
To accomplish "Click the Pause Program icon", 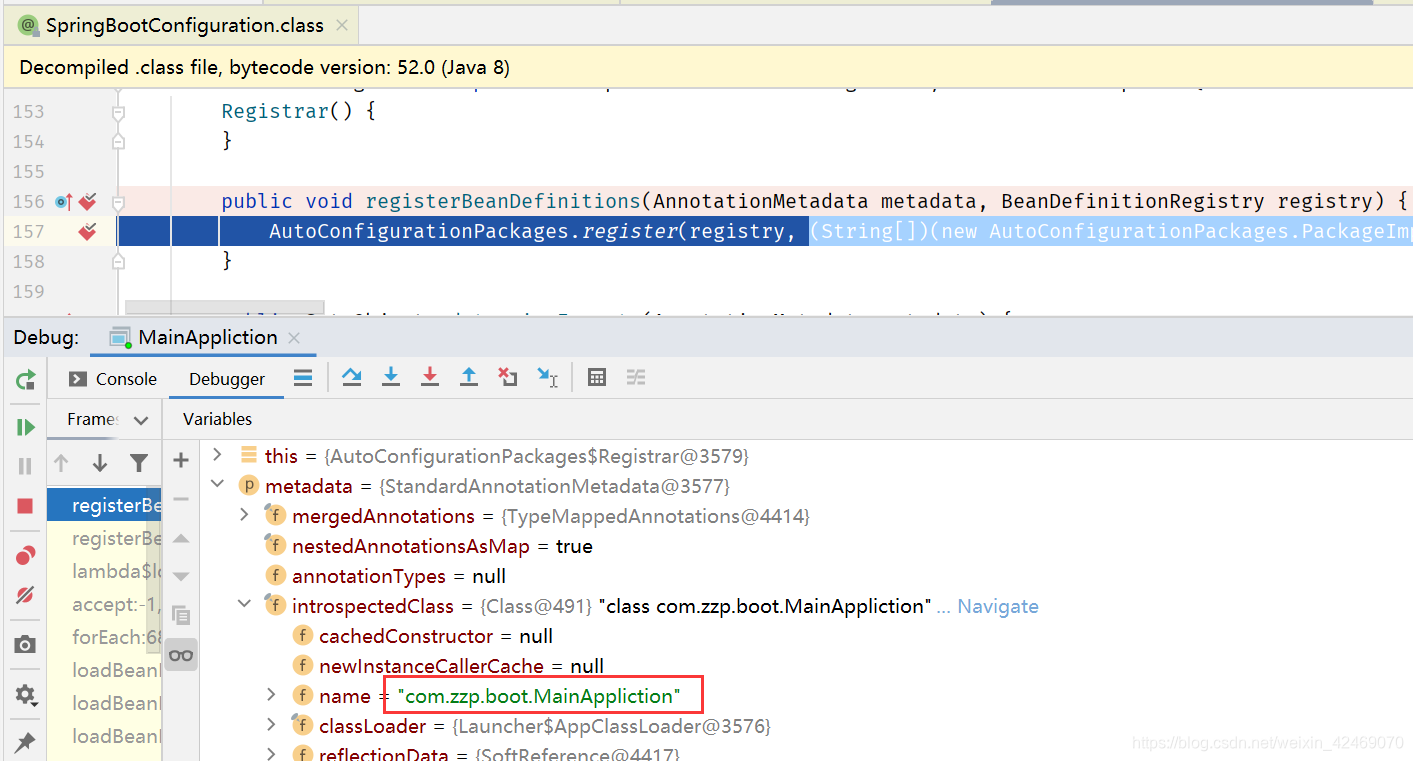I will pyautogui.click(x=25, y=466).
